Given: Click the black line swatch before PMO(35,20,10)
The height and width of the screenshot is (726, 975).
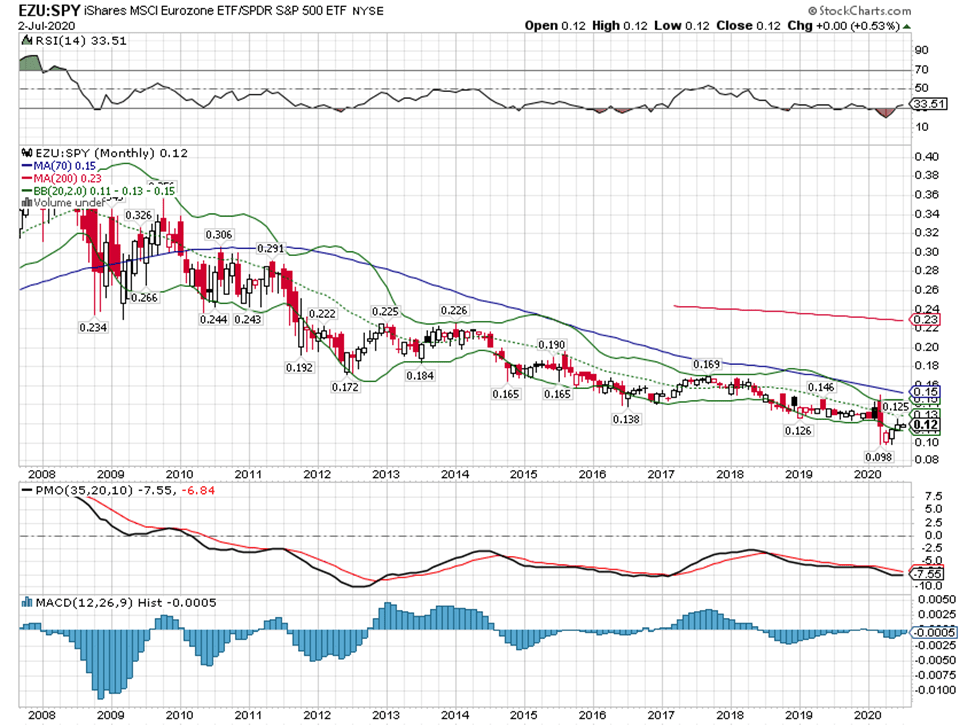Looking at the screenshot, I should [x=27, y=490].
